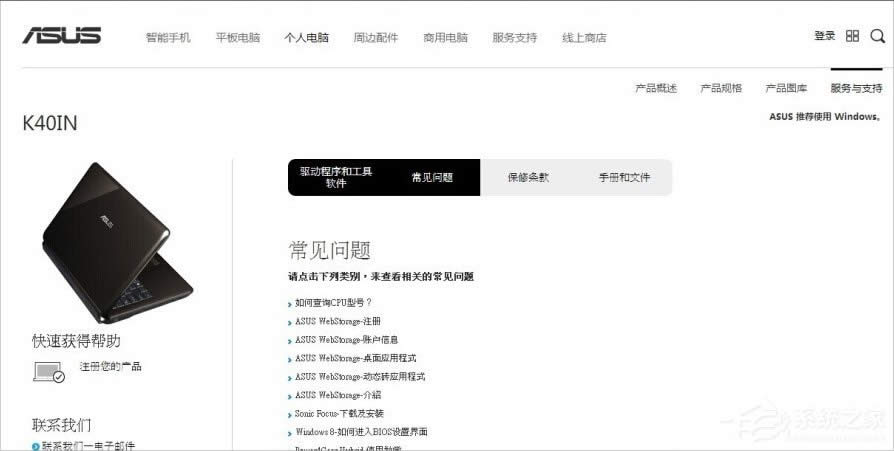The image size is (894, 451).
Task: Click the ASUS logo
Action: (x=62, y=35)
